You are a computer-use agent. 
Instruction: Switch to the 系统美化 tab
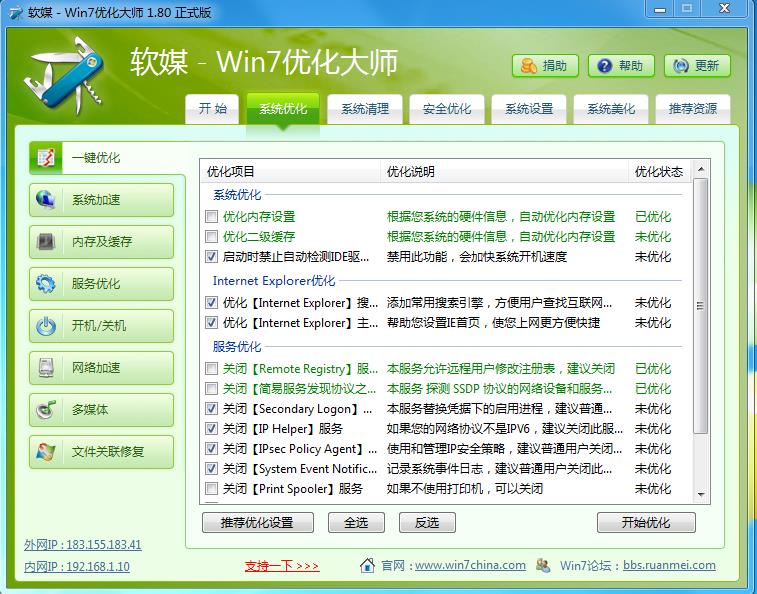[611, 109]
